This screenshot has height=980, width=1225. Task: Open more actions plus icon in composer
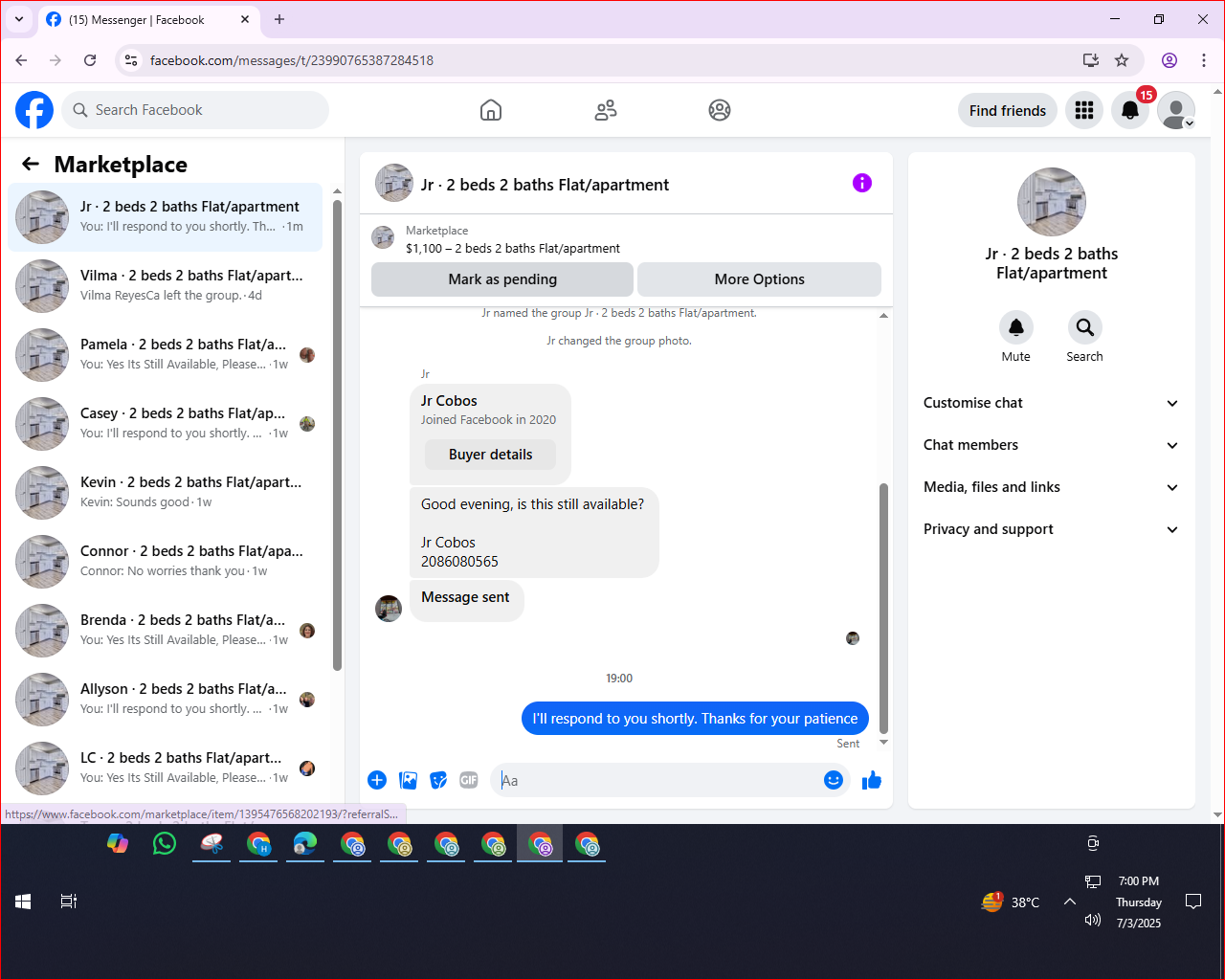pos(377,780)
